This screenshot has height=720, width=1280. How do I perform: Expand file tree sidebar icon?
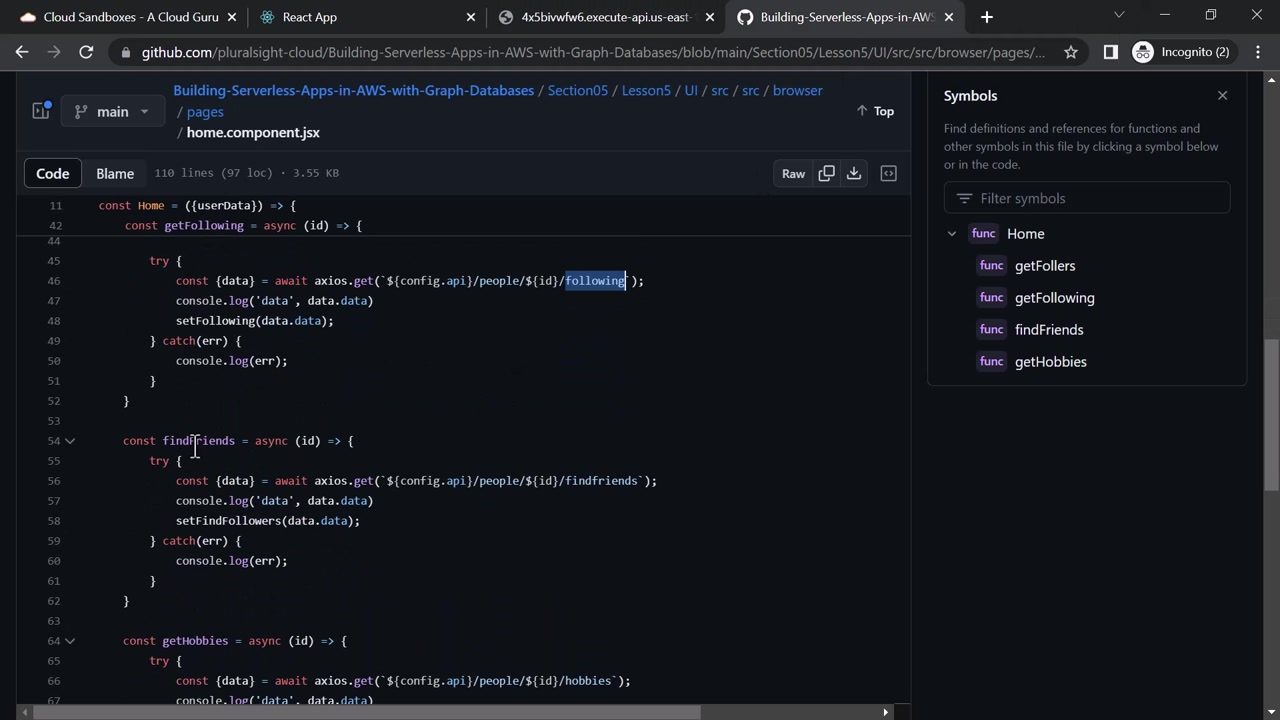(x=41, y=111)
